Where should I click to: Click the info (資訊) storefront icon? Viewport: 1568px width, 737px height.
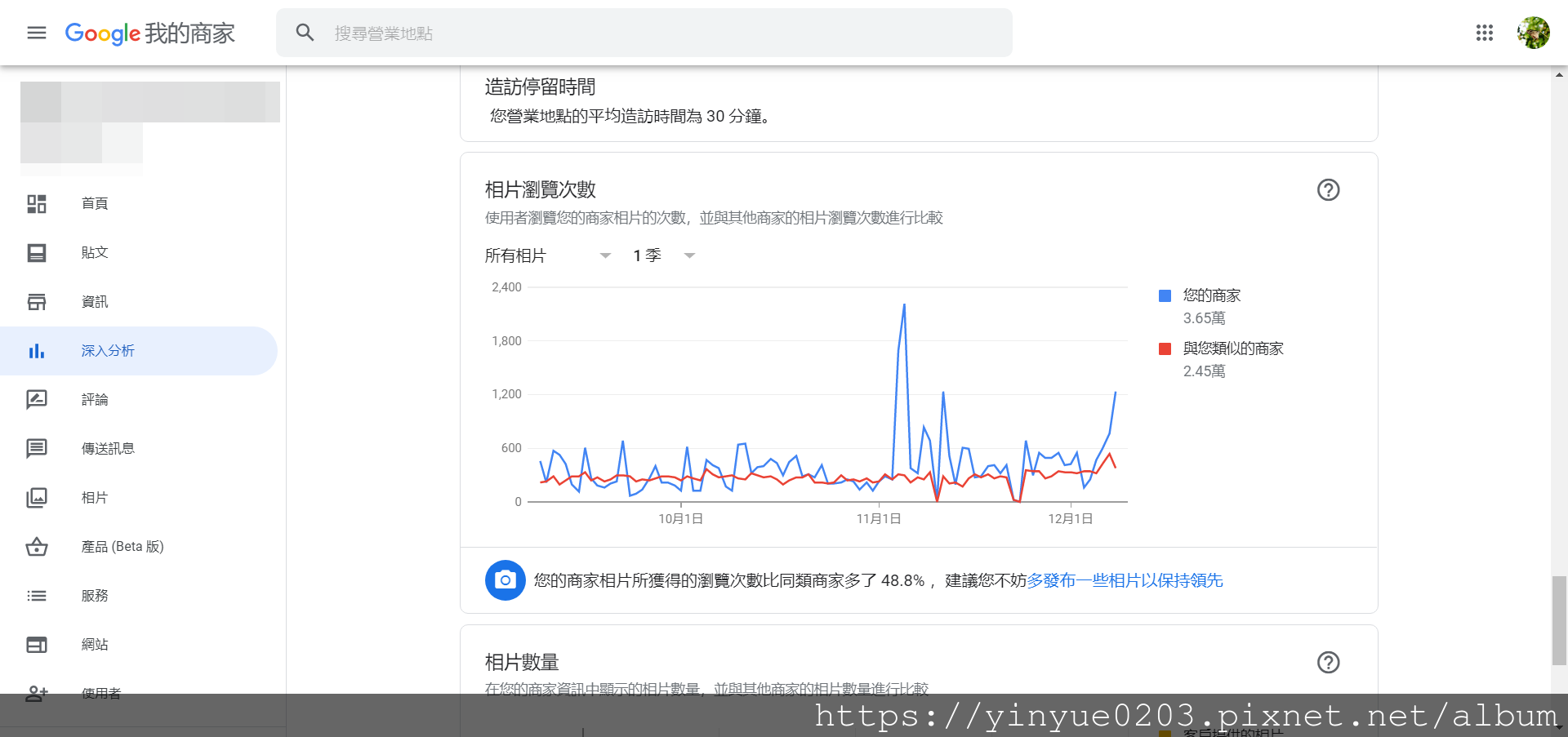click(37, 301)
